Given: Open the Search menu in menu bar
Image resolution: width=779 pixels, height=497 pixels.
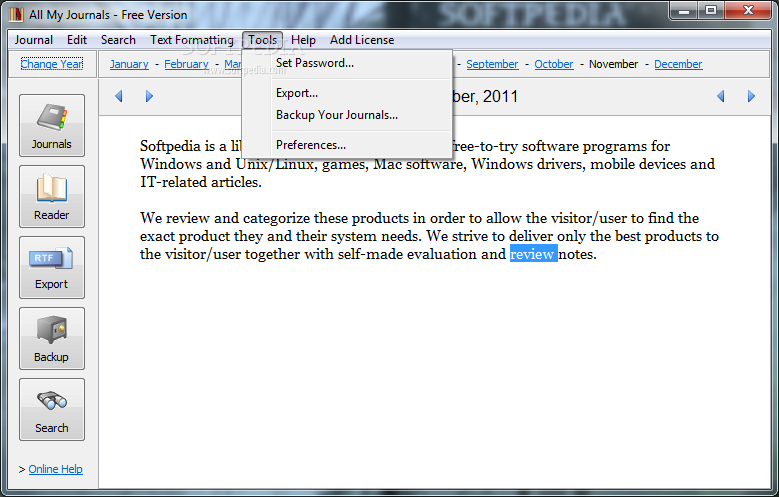Looking at the screenshot, I should [118, 40].
